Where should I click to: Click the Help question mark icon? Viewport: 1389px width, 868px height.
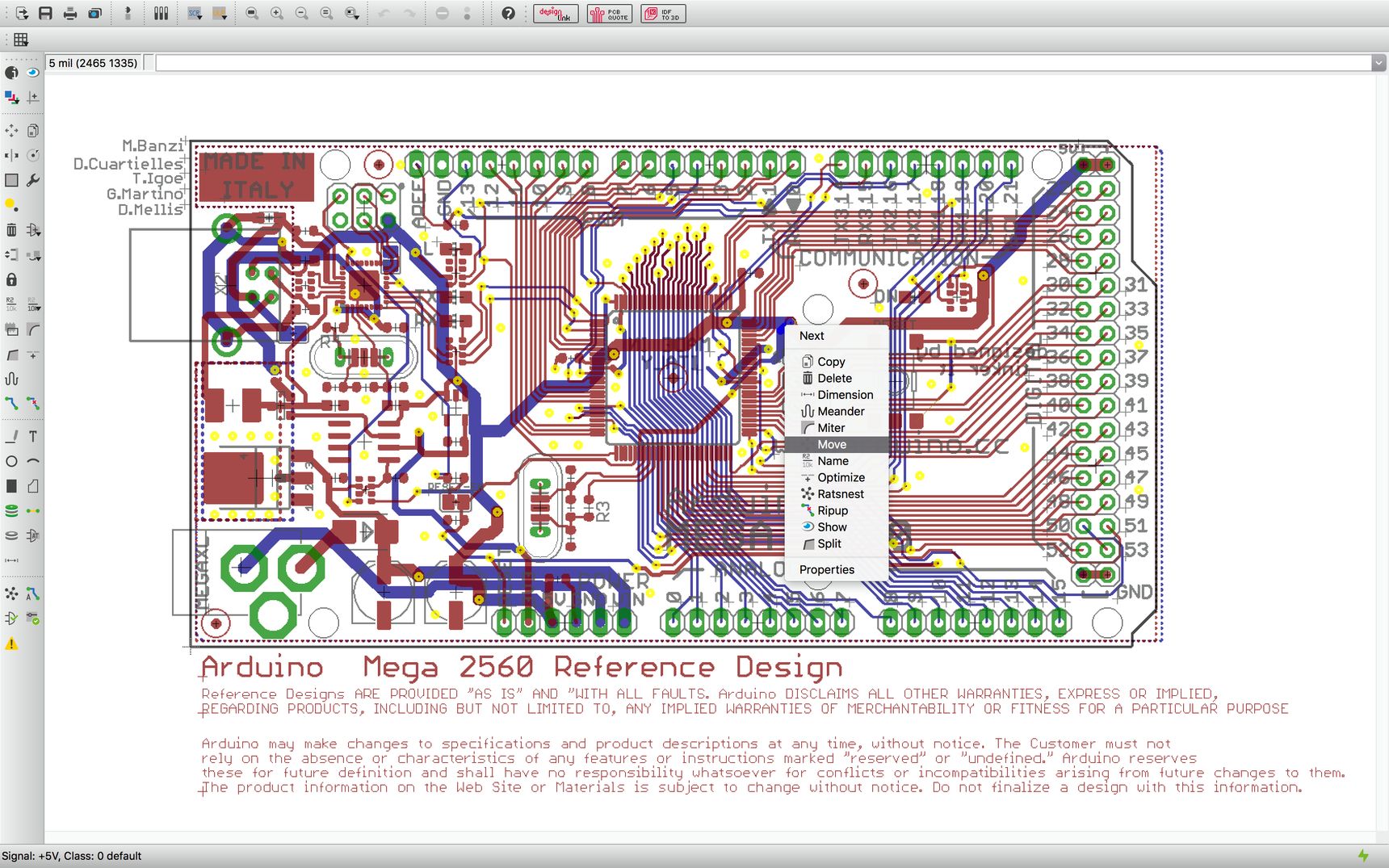[508, 13]
